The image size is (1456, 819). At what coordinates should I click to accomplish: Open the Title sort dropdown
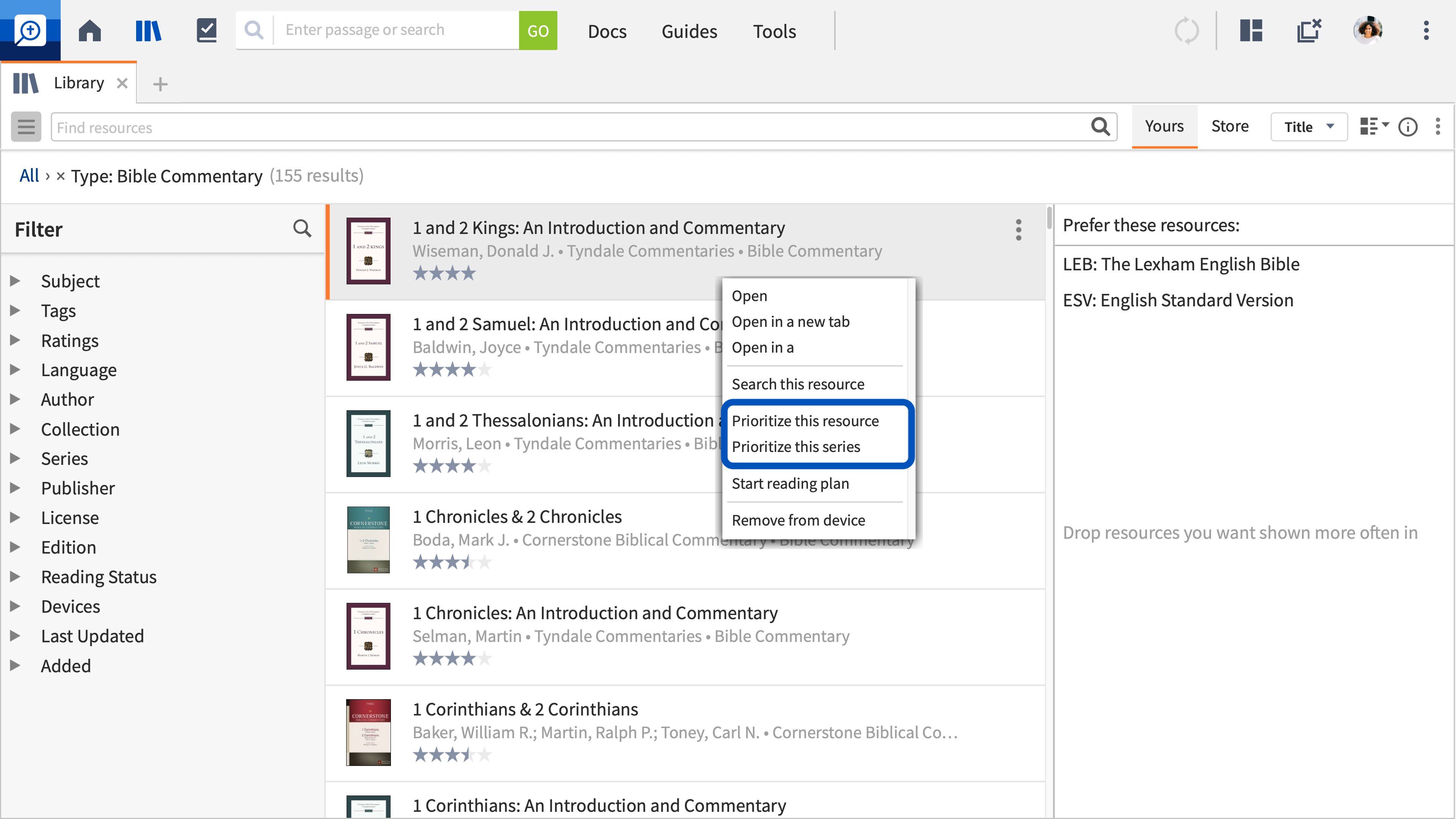[x=1309, y=127]
